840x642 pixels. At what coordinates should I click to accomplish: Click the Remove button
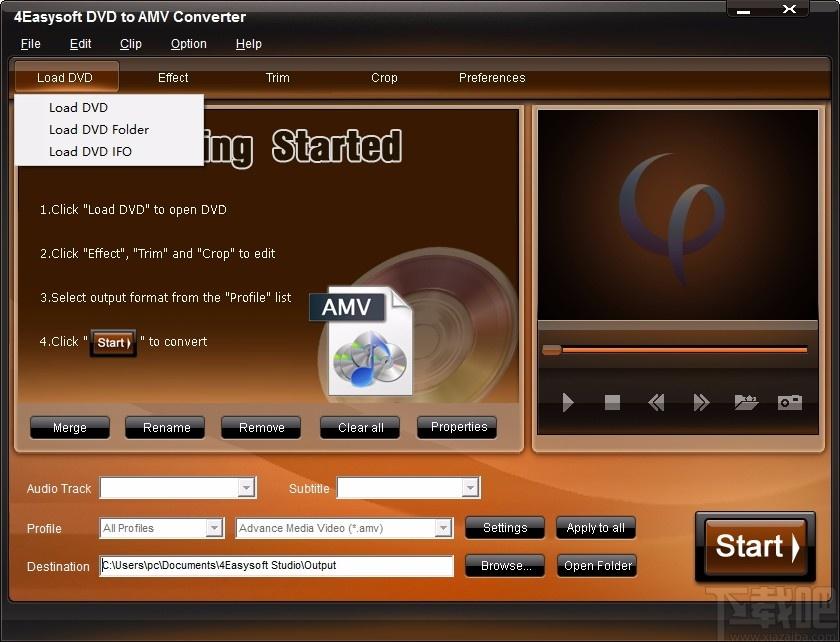click(261, 428)
